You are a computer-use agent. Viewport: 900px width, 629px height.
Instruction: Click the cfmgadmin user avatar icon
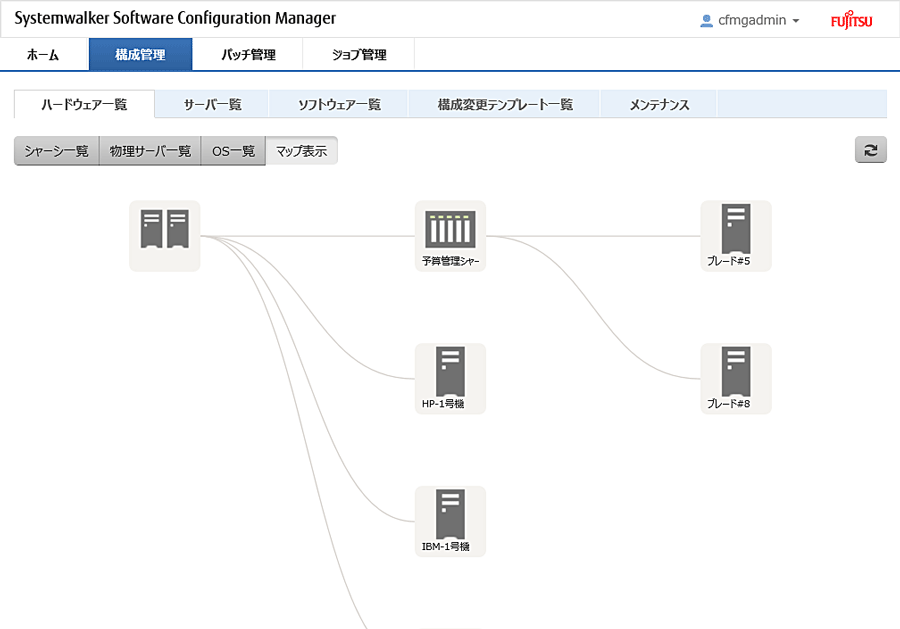tap(707, 21)
